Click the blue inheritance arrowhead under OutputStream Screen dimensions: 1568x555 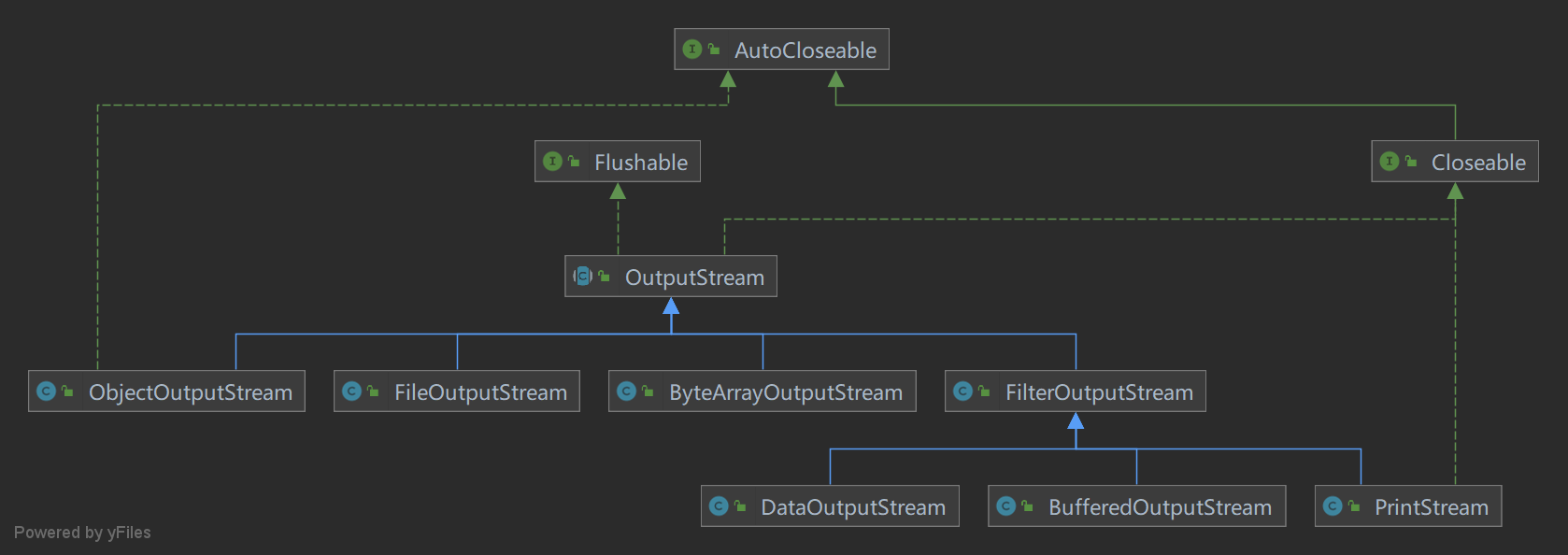[x=671, y=306]
